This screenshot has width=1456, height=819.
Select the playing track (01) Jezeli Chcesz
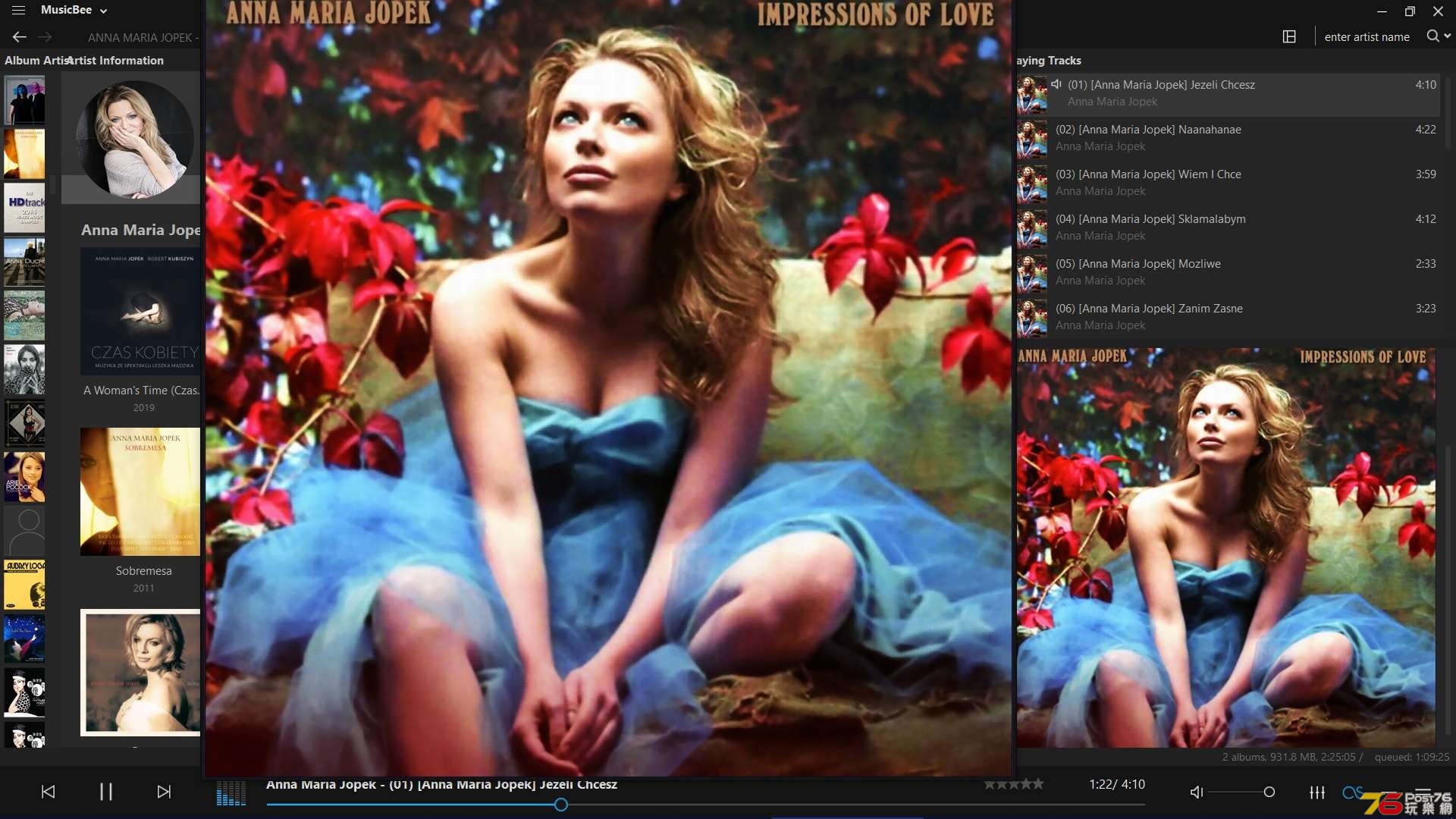[x=1228, y=94]
